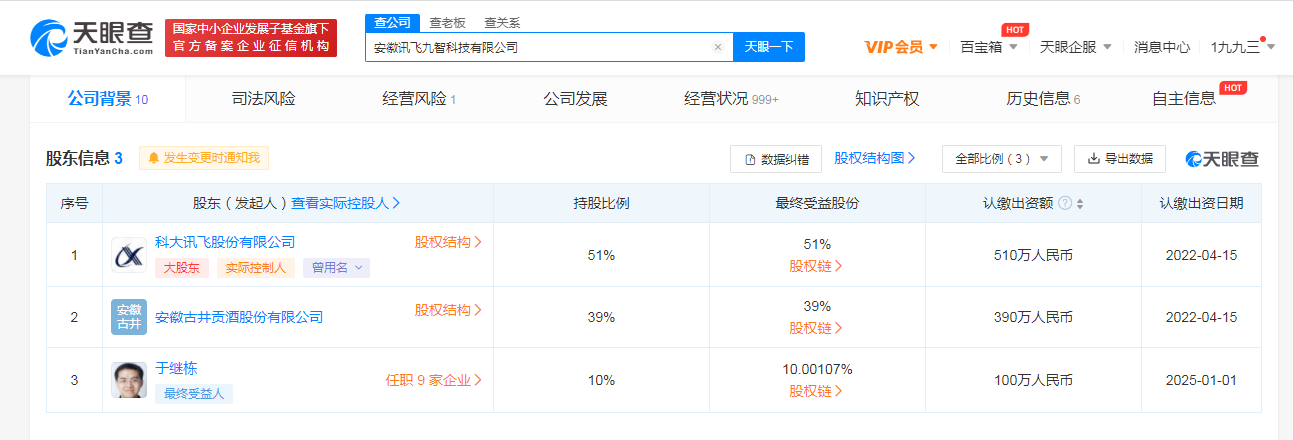Image resolution: width=1293 pixels, height=440 pixels.
Task: Click 股权结构 link for 科大讯飞
Action: point(448,242)
